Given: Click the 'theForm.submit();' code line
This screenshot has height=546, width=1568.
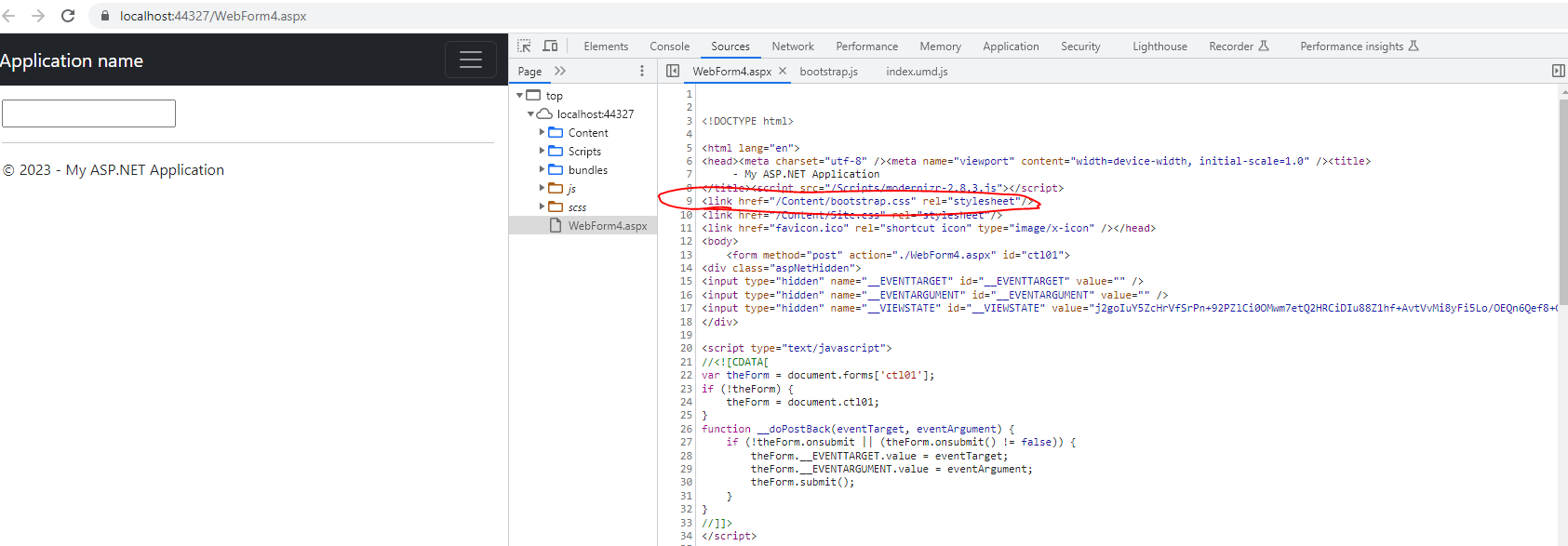Looking at the screenshot, I should (802, 483).
